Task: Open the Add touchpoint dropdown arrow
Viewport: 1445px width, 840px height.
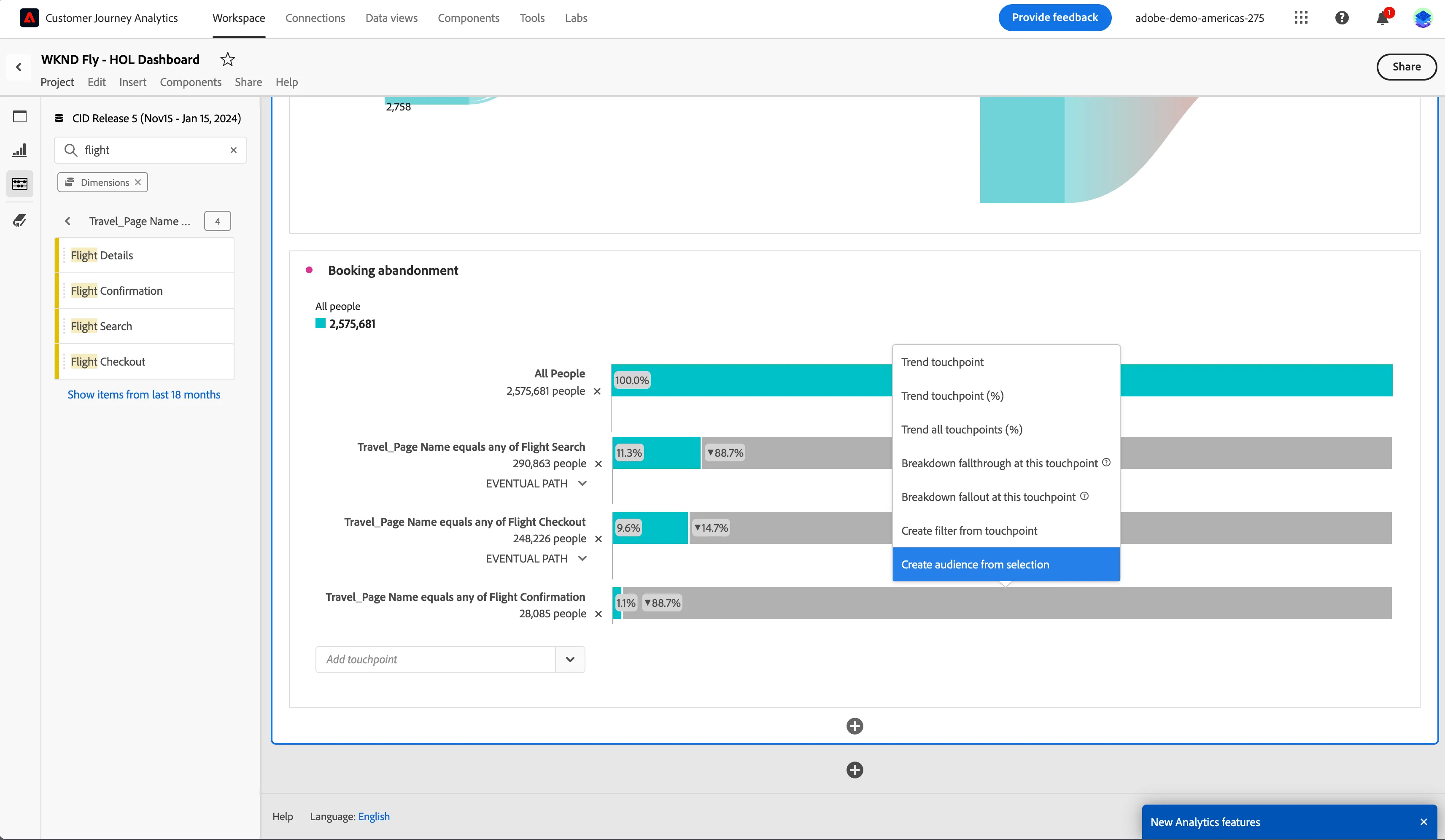Action: tap(570, 660)
